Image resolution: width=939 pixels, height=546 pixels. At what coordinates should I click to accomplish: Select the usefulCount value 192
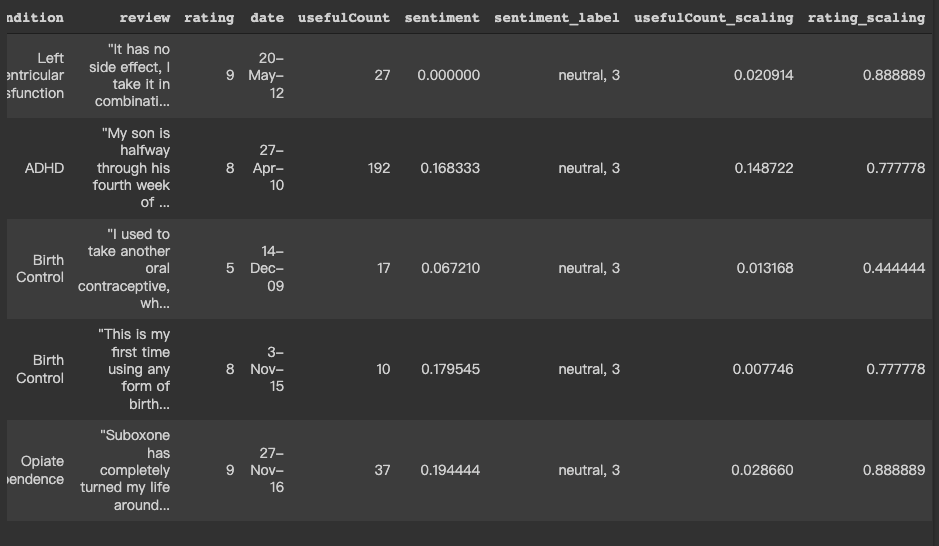tap(378, 168)
